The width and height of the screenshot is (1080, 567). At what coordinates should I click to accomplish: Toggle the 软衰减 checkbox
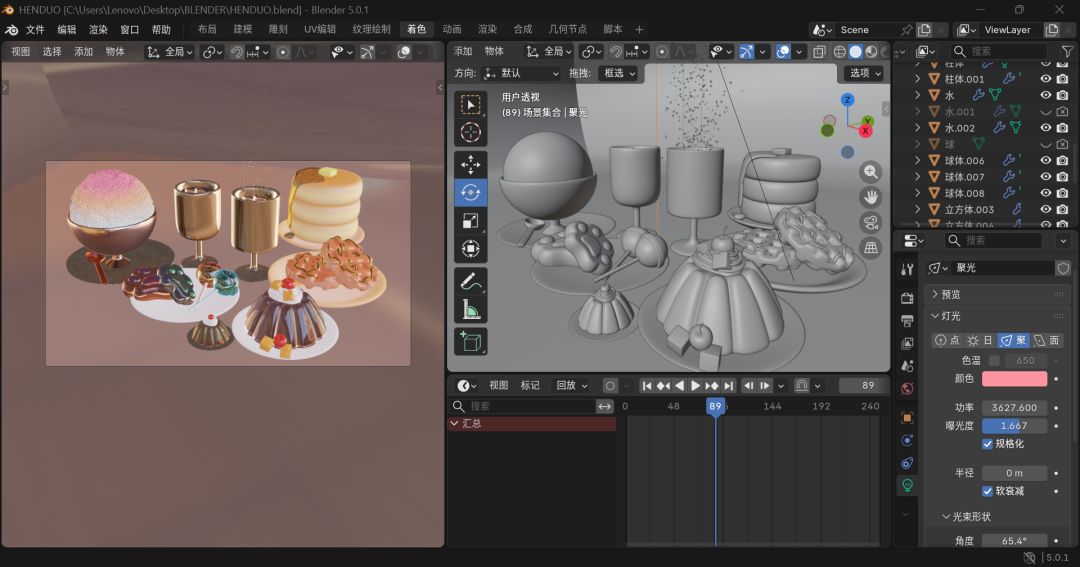(x=988, y=491)
